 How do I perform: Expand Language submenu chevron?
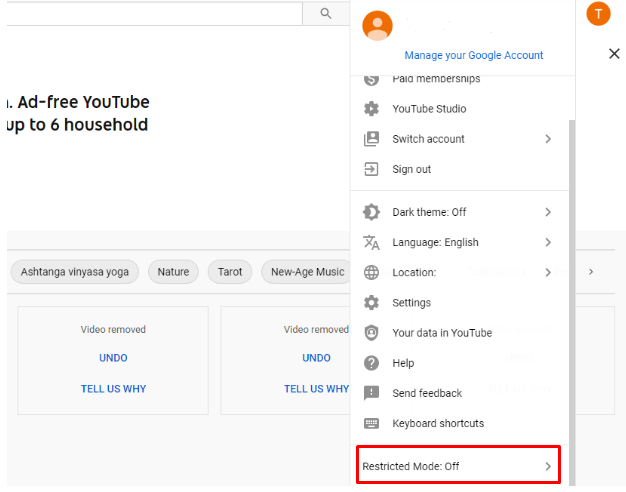pyautogui.click(x=548, y=242)
